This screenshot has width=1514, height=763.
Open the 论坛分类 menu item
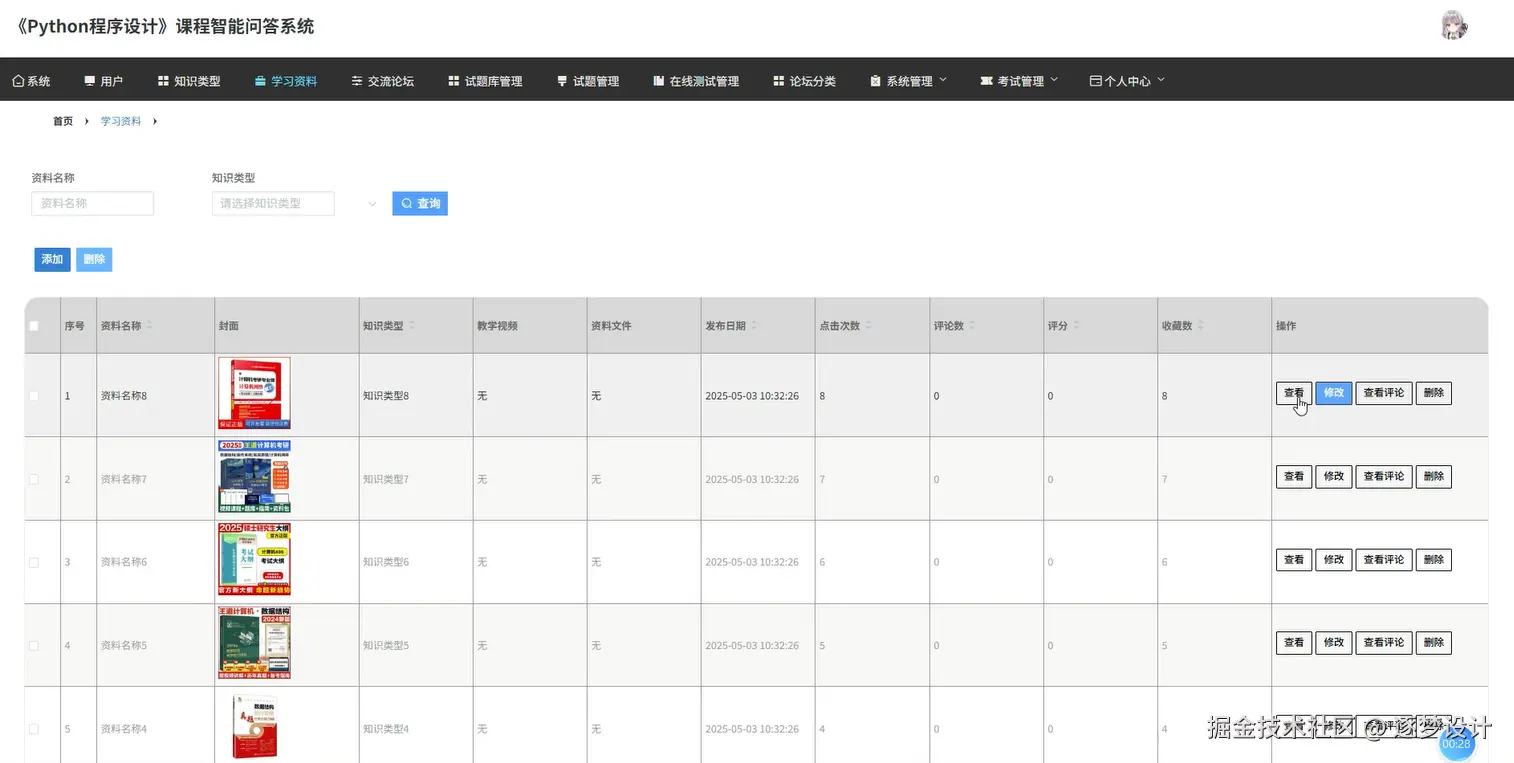tap(804, 81)
